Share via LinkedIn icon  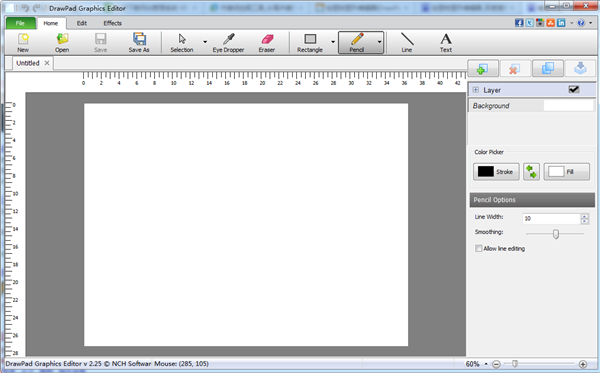561,23
